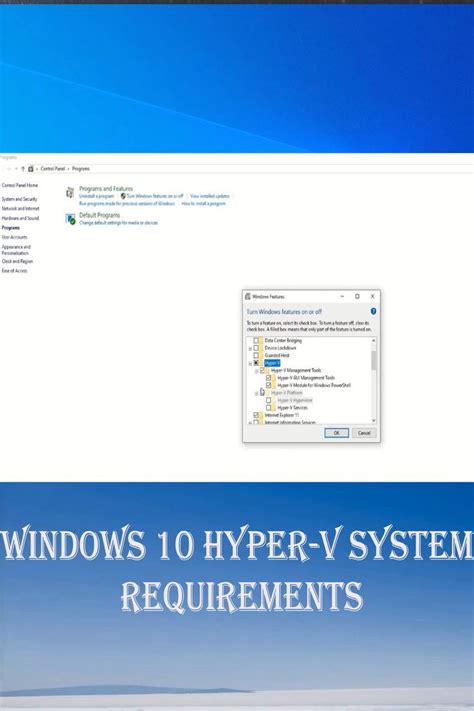Uncheck Hyper-V GUI Management Tools checkbox
474x711 pixels.
coord(269,378)
